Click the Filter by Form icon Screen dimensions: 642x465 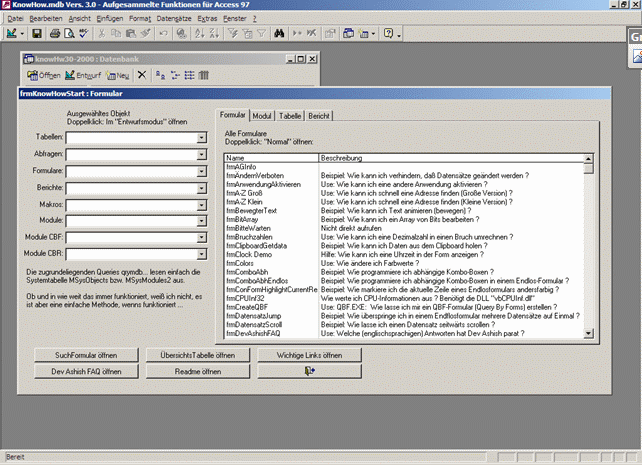pos(247,34)
